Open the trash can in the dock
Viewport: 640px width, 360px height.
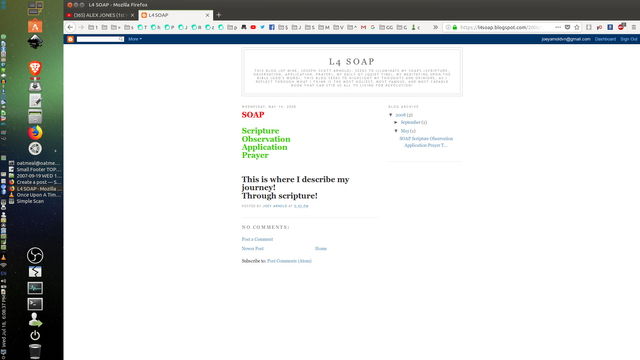click(35, 351)
